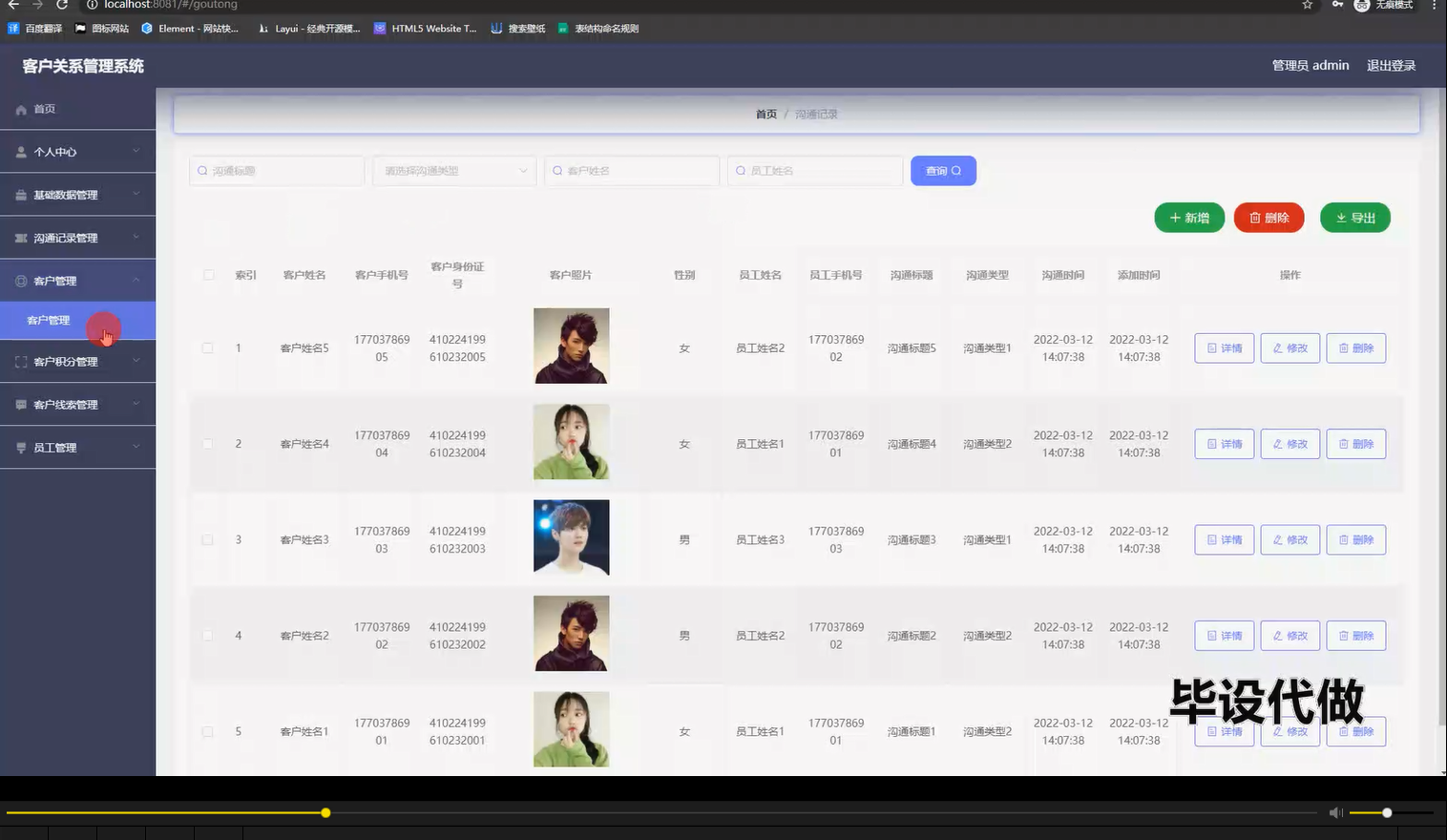This screenshot has width=1447, height=840.
Task: Mute the video via speaker icon
Action: click(1336, 813)
